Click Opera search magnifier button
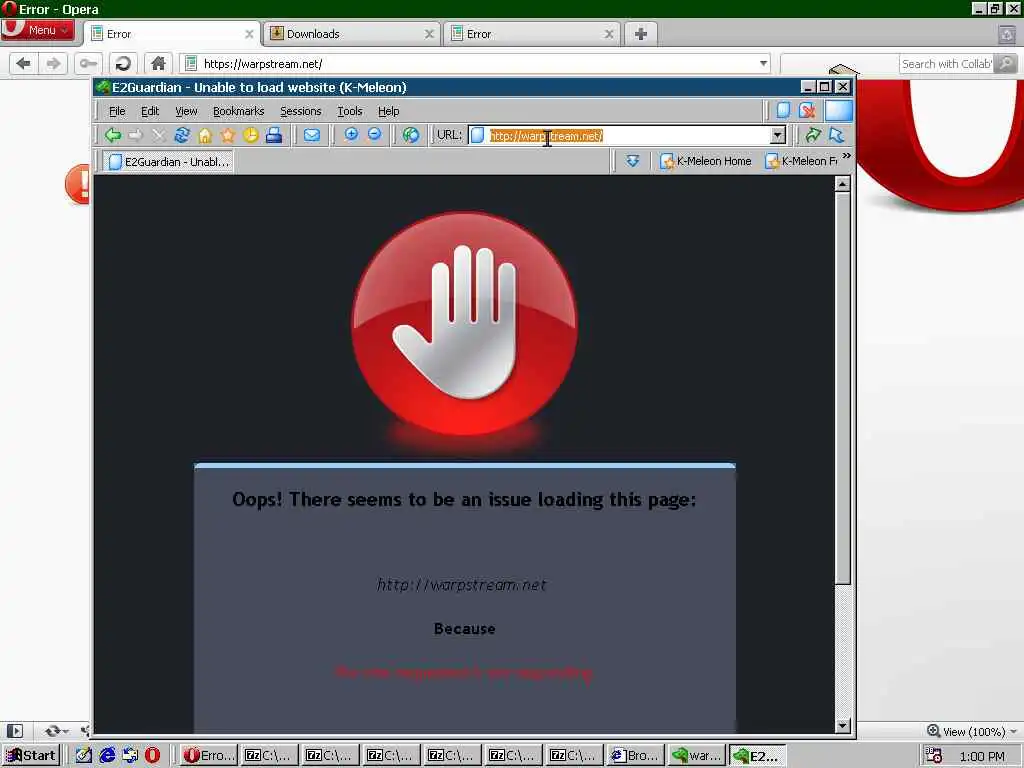The height and width of the screenshot is (768, 1024). [x=1007, y=63]
